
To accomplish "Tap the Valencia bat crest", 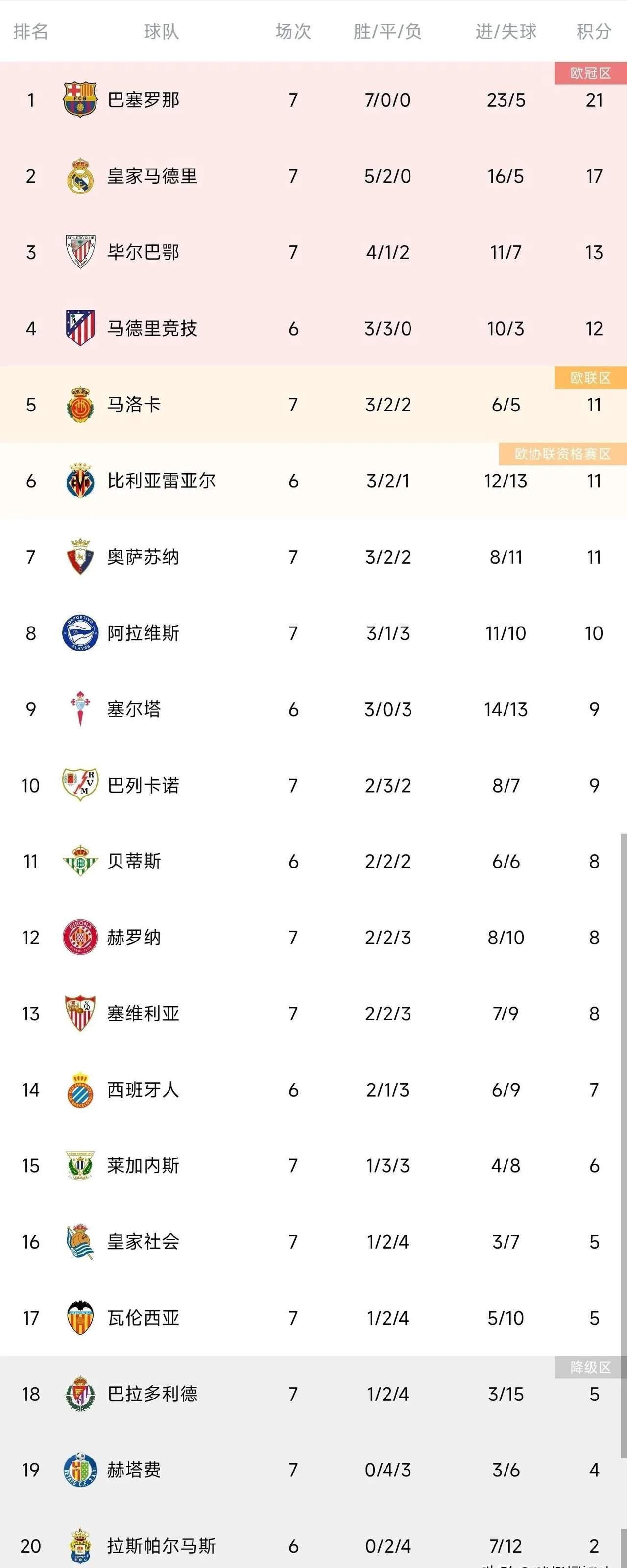I will coord(80,1318).
